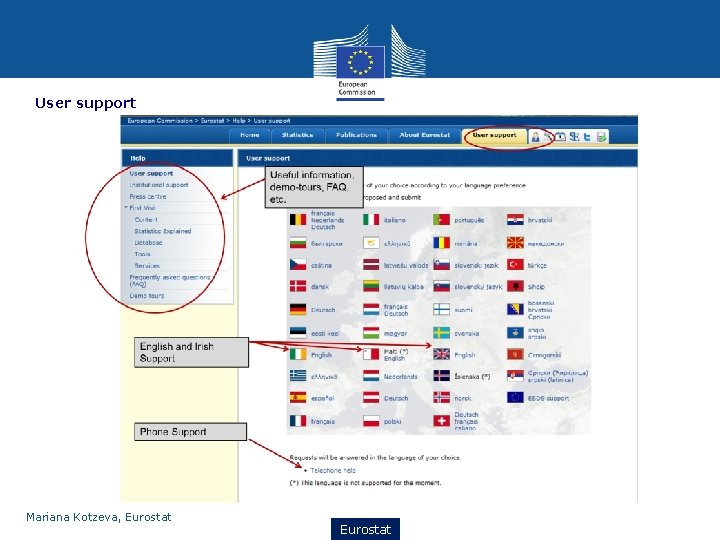Viewport: 720px width, 540px height.
Task: Select the Greek flag
Action: click(x=298, y=376)
